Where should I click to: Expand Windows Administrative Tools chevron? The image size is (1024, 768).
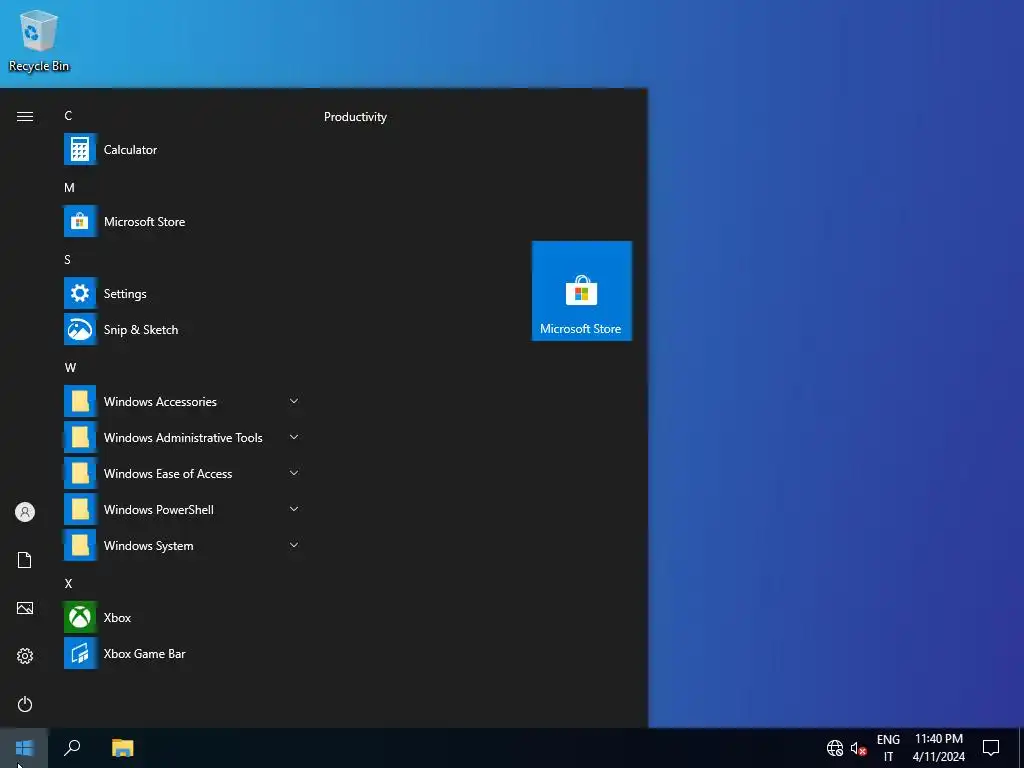pos(294,437)
